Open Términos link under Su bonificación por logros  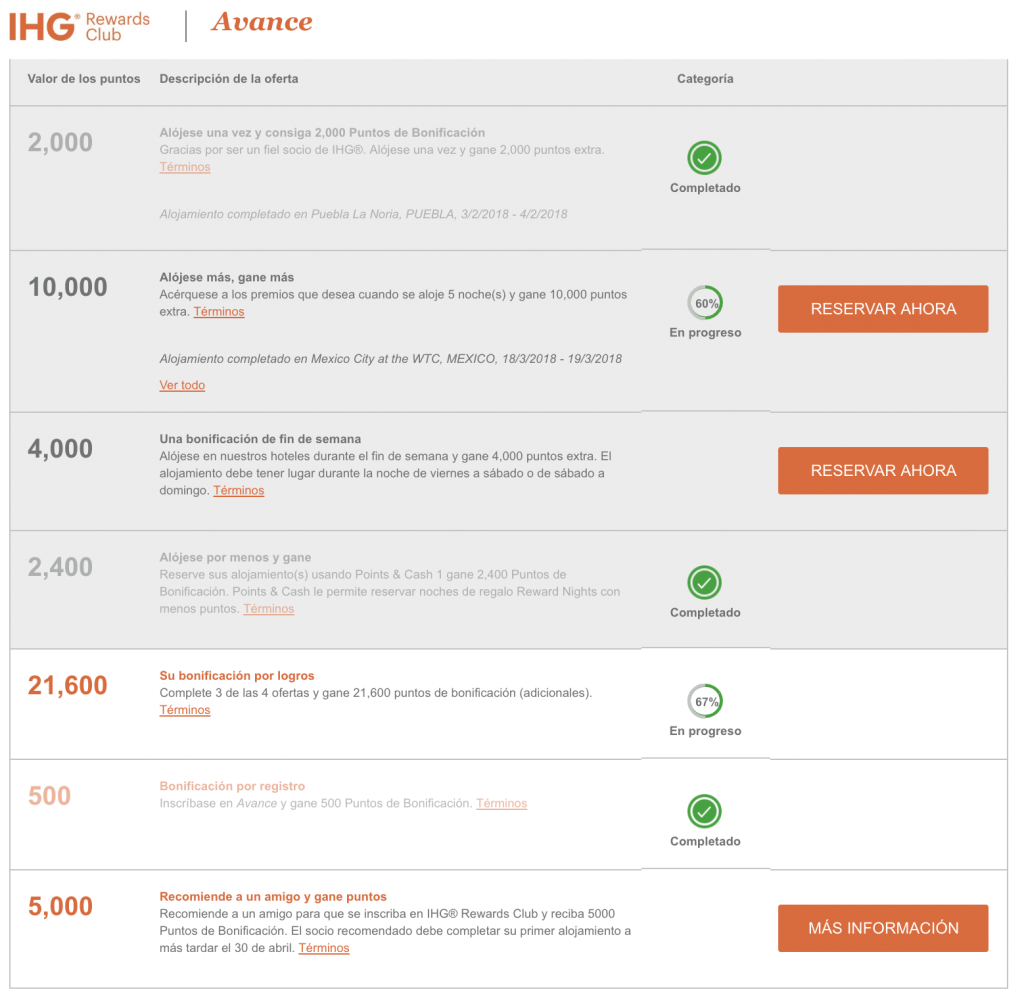point(185,710)
